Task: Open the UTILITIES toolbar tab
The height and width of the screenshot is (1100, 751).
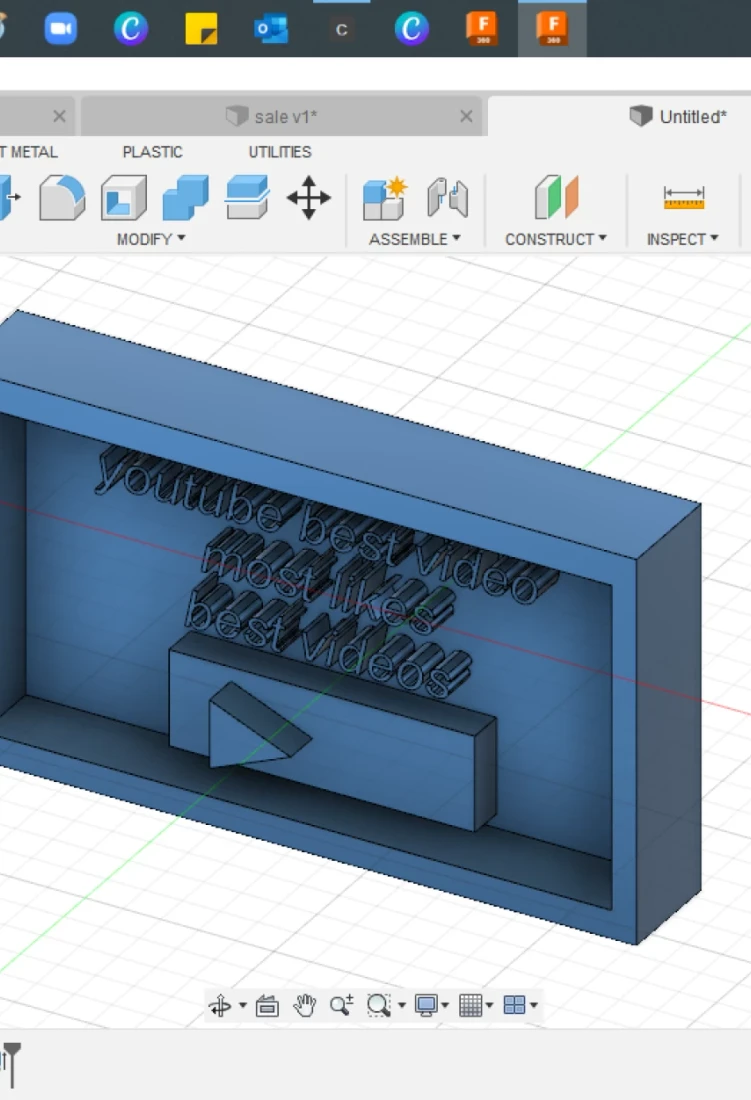Action: [x=280, y=152]
